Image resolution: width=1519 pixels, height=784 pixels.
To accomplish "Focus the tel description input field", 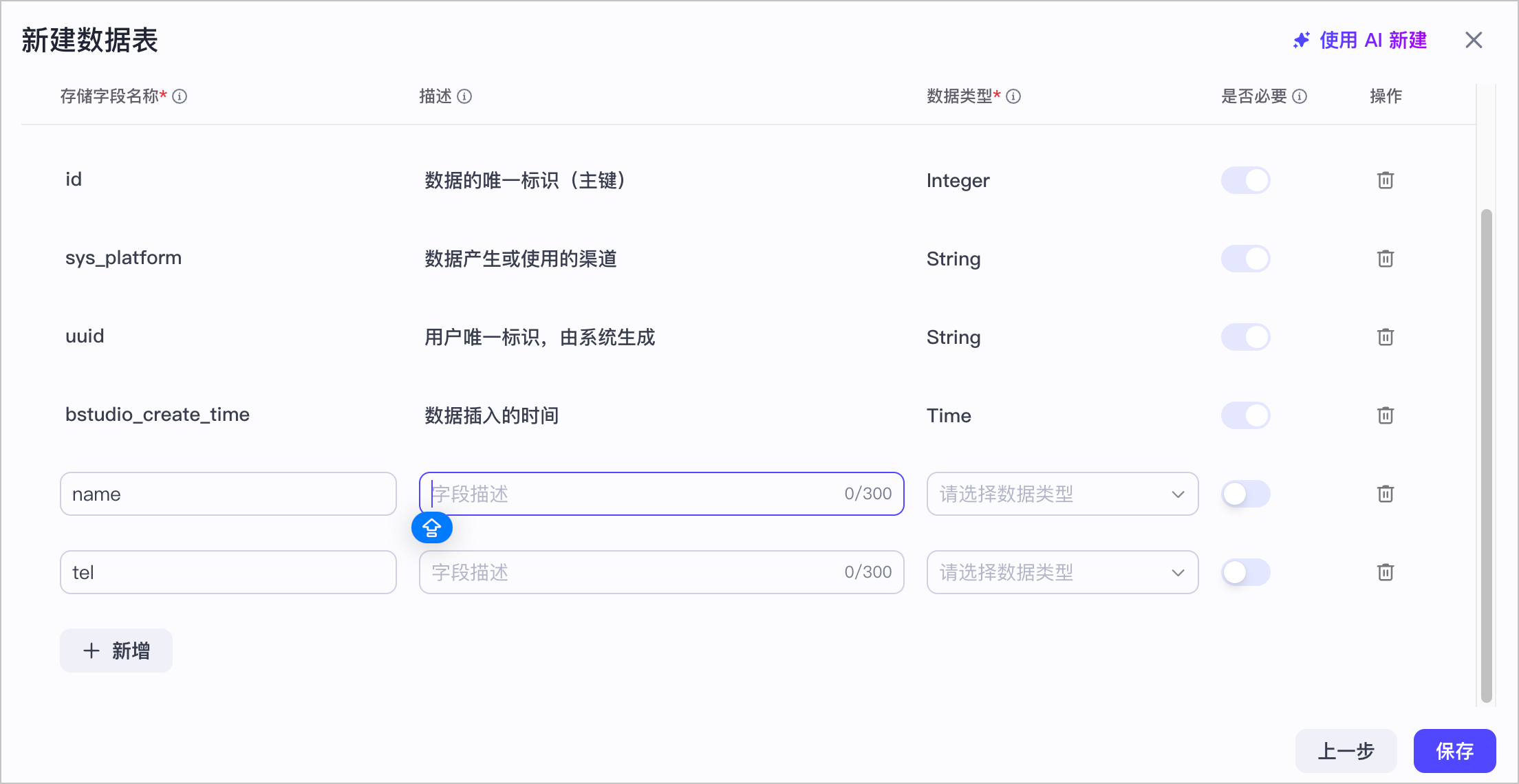I will click(661, 572).
